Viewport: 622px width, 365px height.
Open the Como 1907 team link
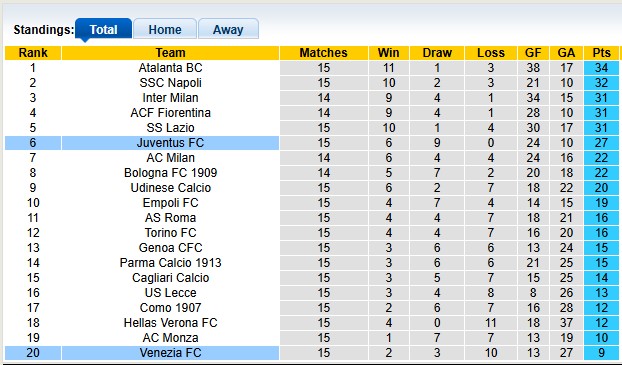click(x=171, y=308)
